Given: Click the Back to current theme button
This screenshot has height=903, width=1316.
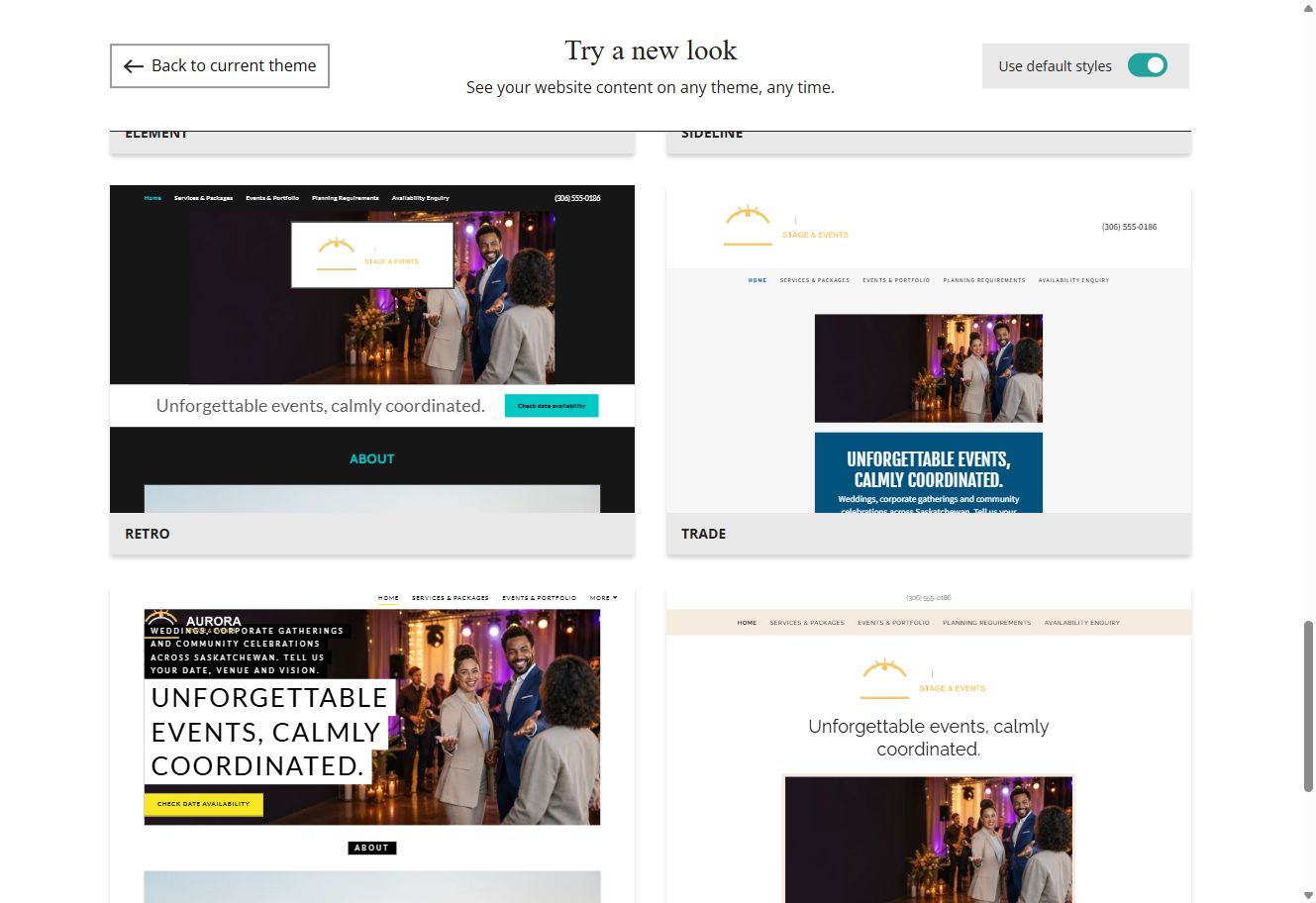Looking at the screenshot, I should 220,65.
